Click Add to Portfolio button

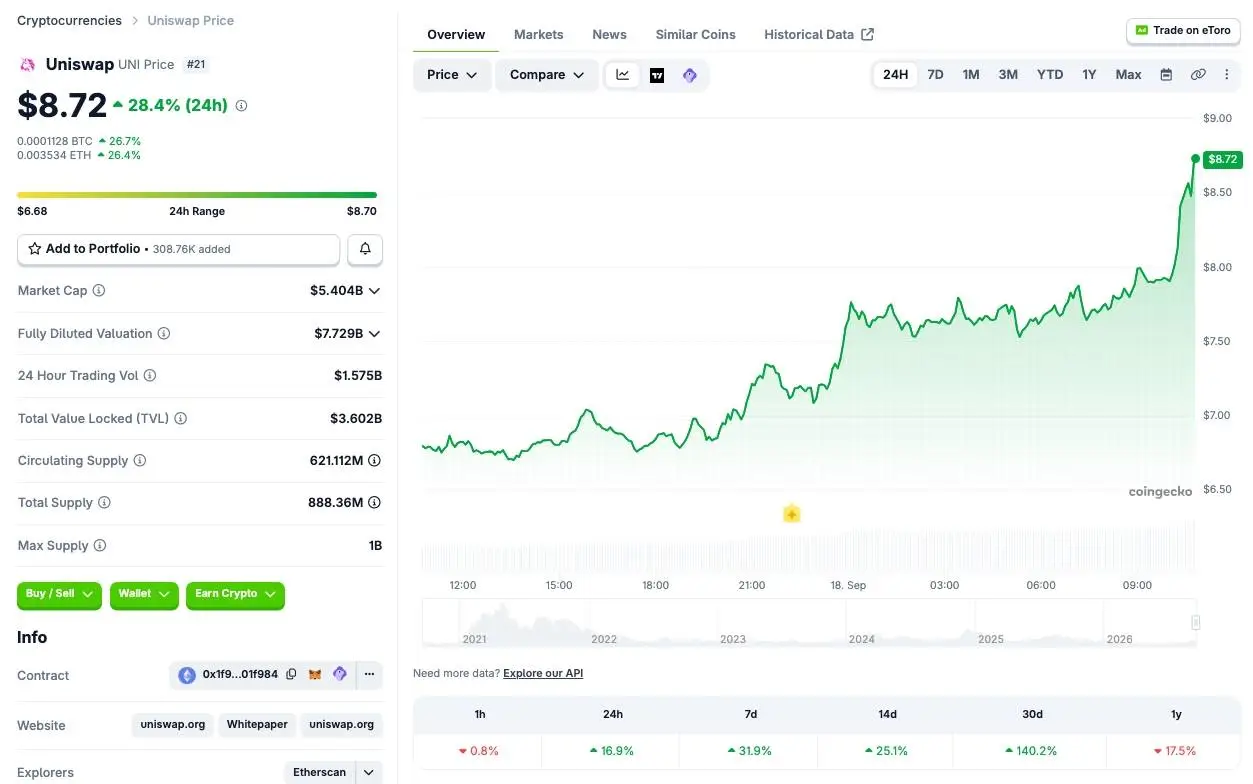(x=178, y=249)
